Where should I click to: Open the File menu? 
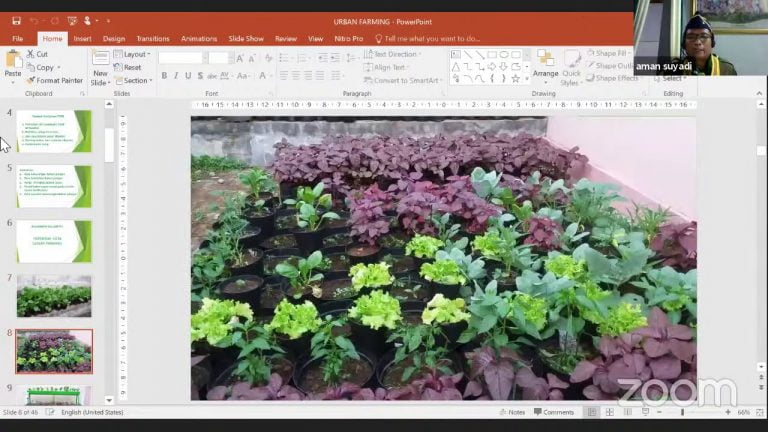[x=18, y=39]
